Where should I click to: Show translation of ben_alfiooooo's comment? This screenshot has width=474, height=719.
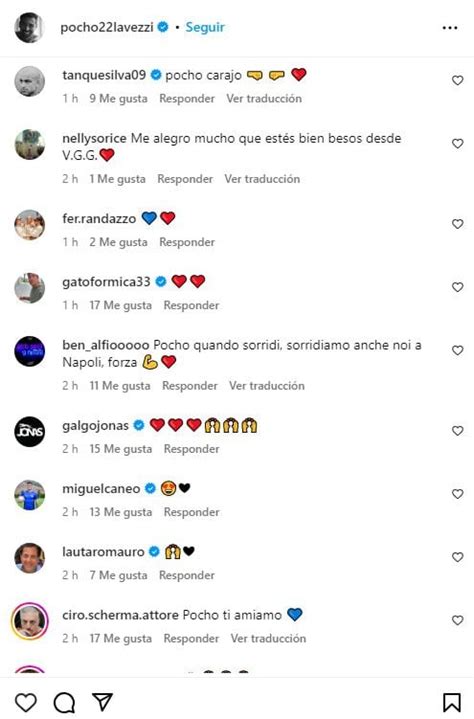click(267, 385)
